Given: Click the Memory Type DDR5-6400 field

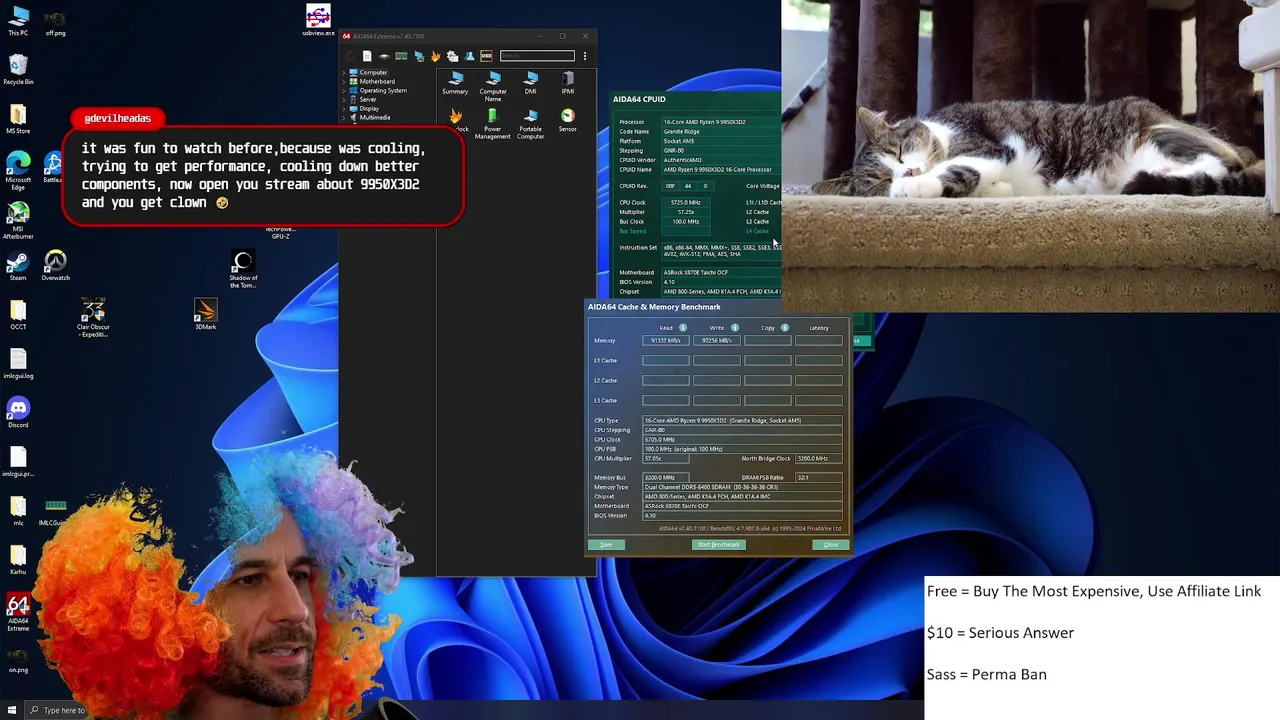Looking at the screenshot, I should point(742,487).
